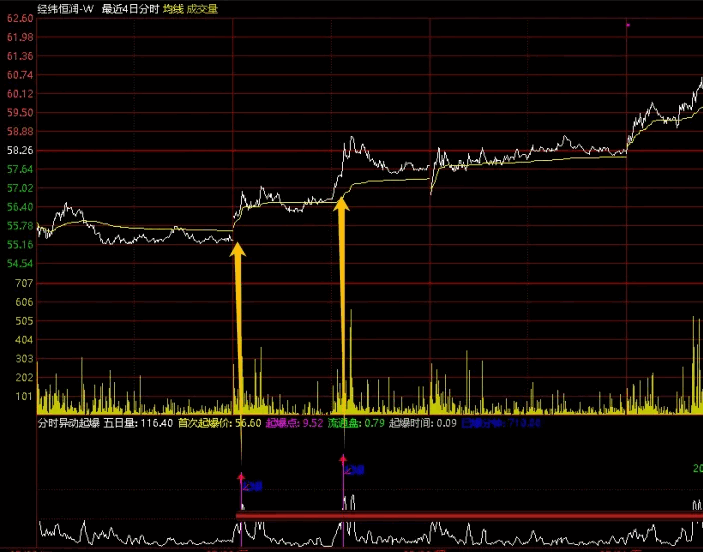Image resolution: width=703 pixels, height=552 pixels.
Task: Click the 首次起爆价: 56.60 indicator value
Action: [x=220, y=423]
